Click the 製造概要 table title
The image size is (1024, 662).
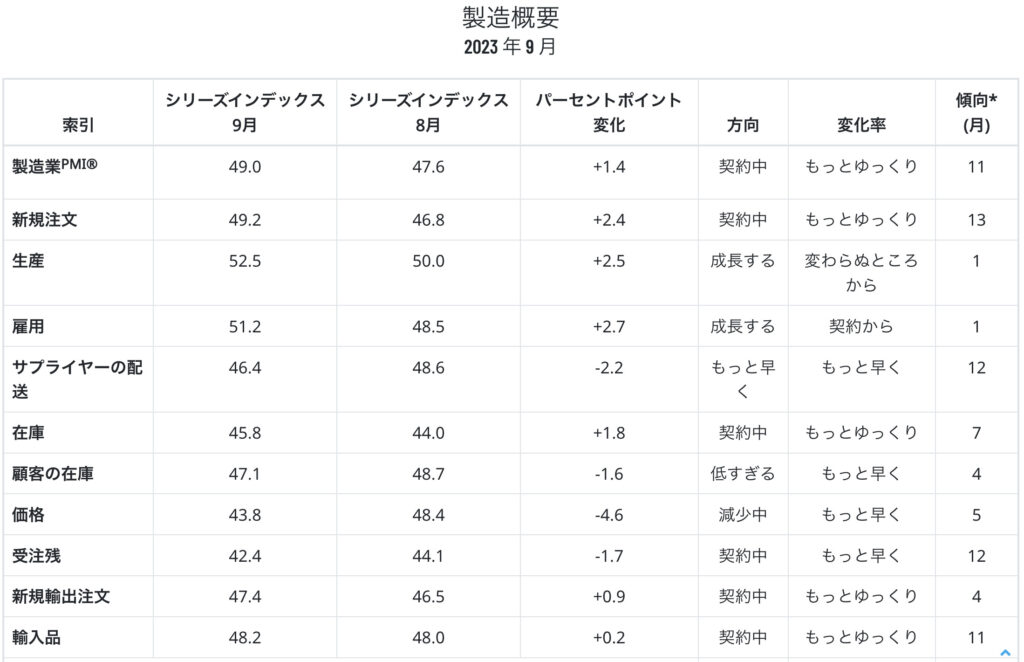tap(511, 18)
